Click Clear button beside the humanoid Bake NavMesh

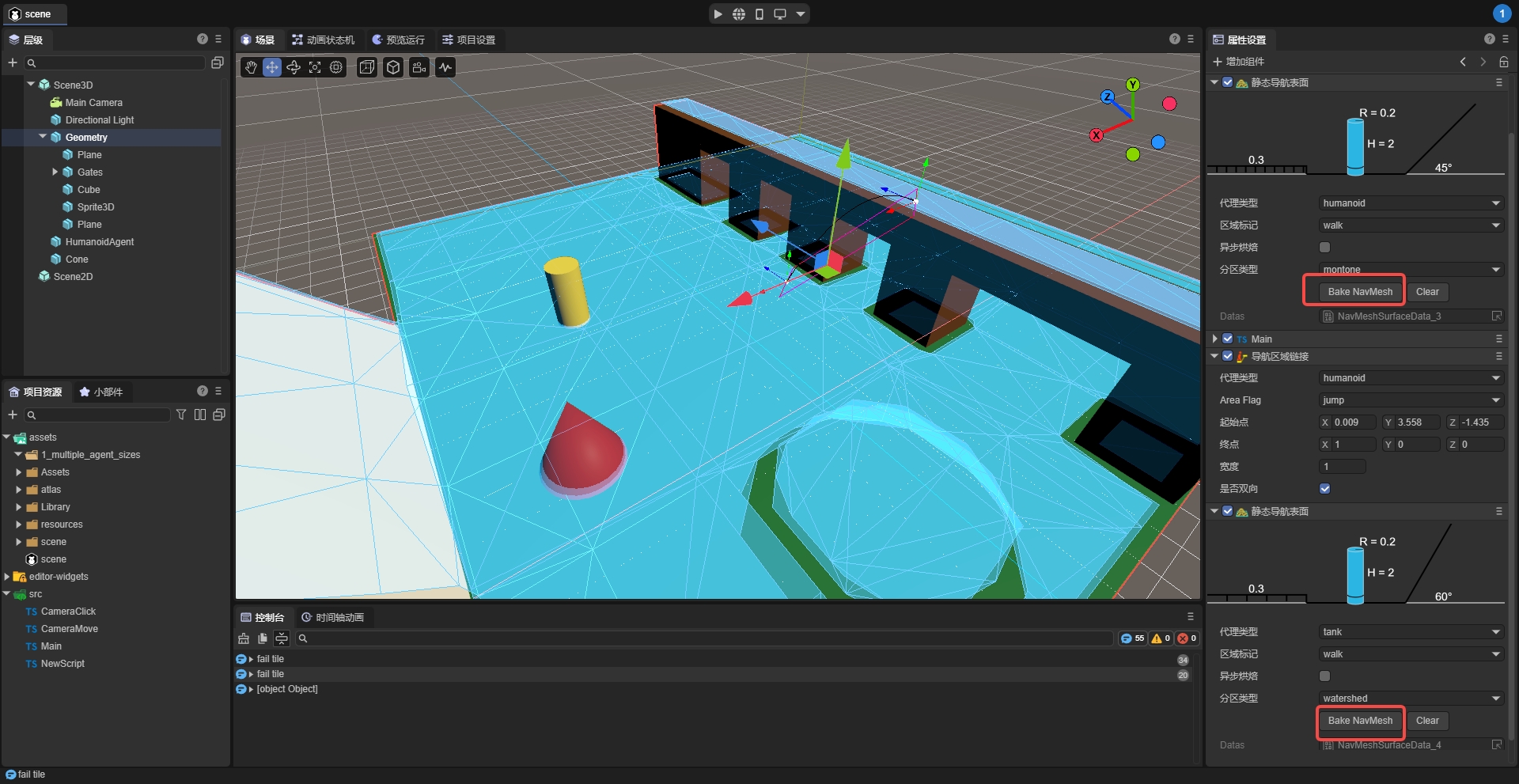point(1426,292)
